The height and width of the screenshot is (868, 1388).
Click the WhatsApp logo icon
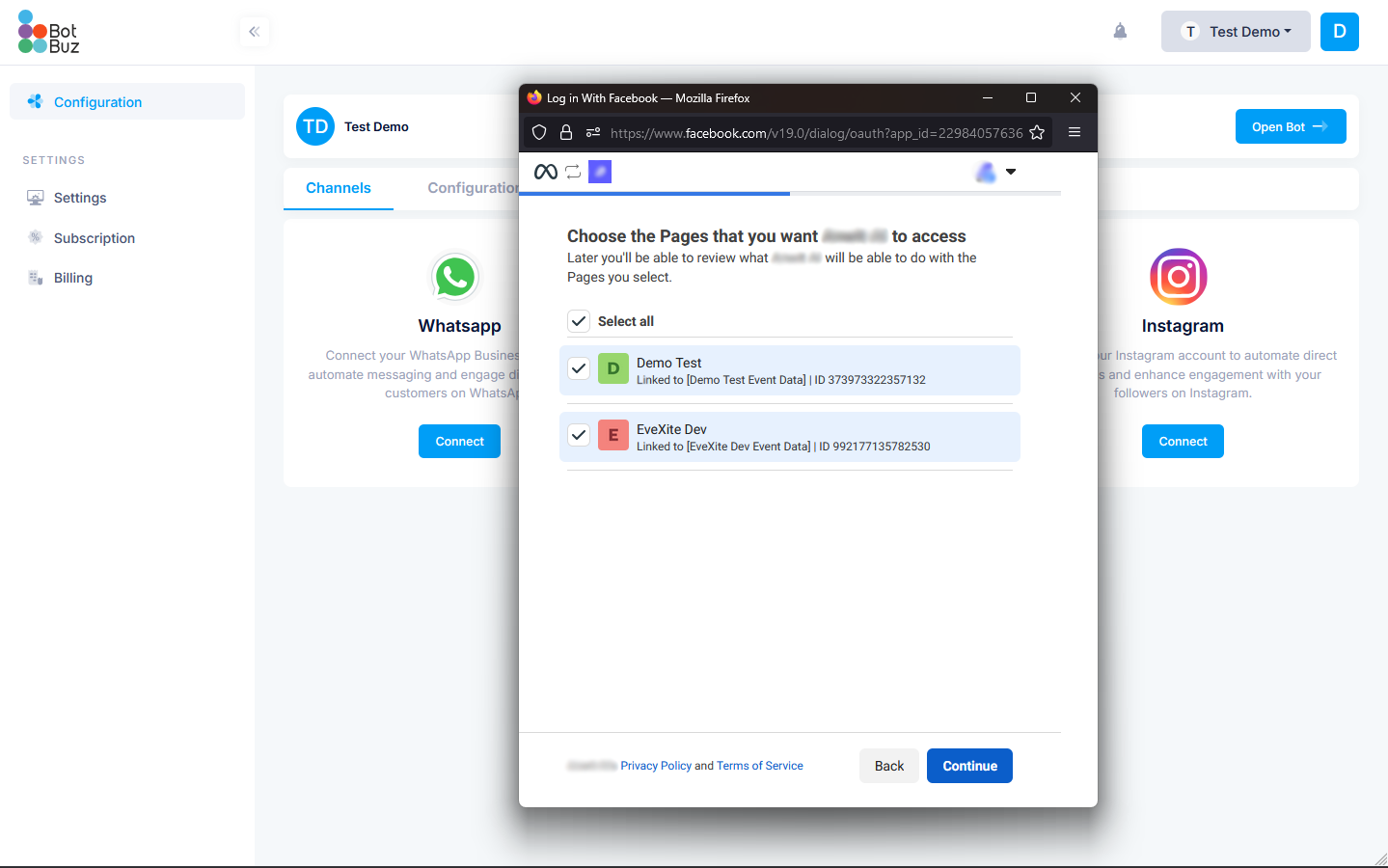tap(455, 278)
